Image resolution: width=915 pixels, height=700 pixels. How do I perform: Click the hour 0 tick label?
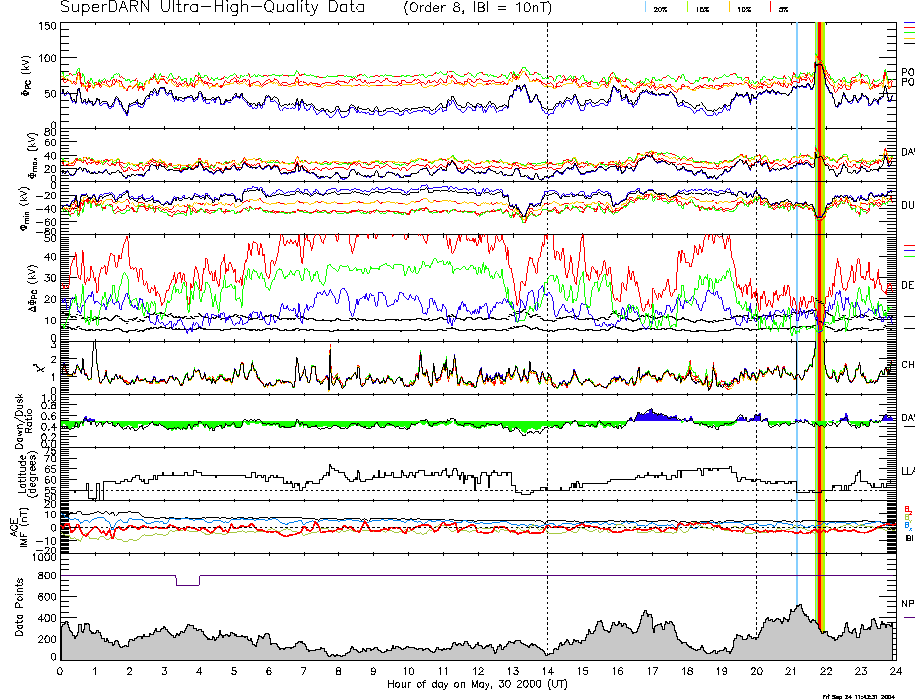pos(61,671)
